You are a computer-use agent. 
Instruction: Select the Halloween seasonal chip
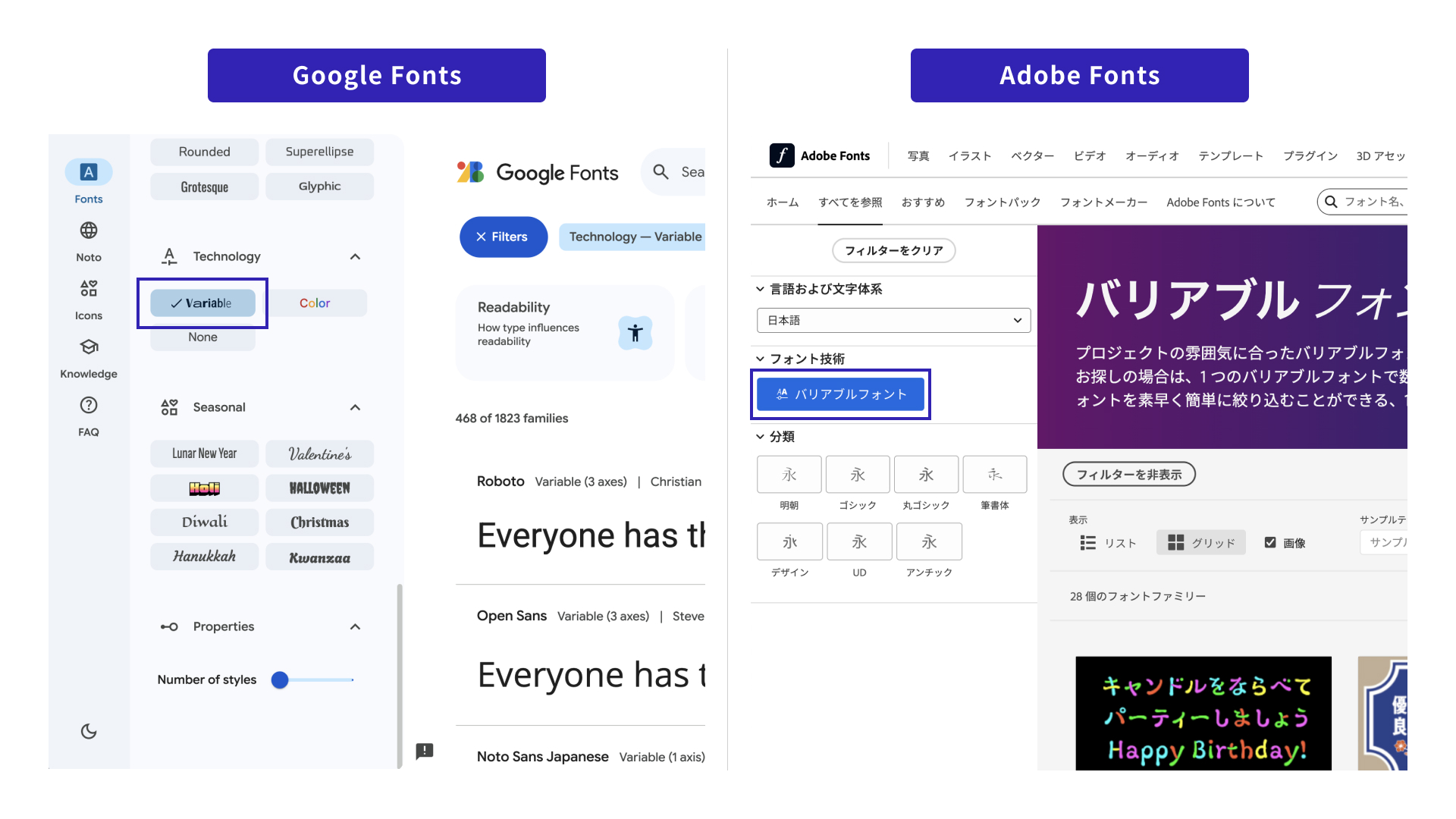[319, 488]
